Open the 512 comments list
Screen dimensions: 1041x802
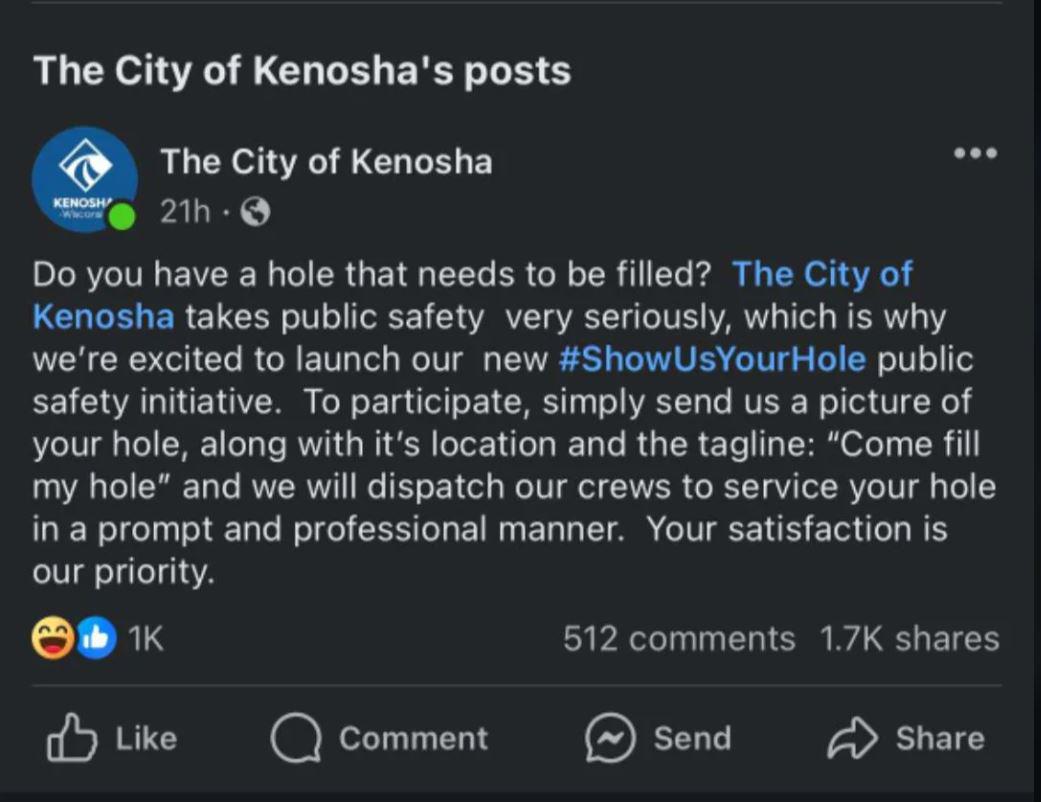[679, 638]
